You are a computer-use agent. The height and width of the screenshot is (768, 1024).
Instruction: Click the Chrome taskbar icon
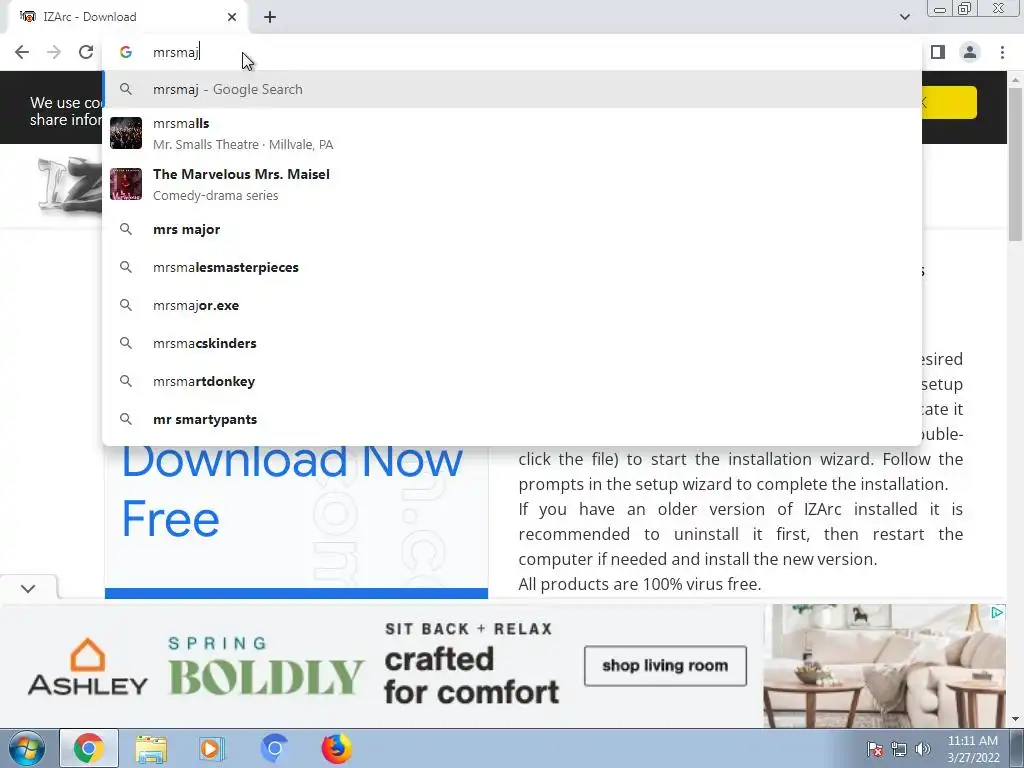[x=89, y=748]
